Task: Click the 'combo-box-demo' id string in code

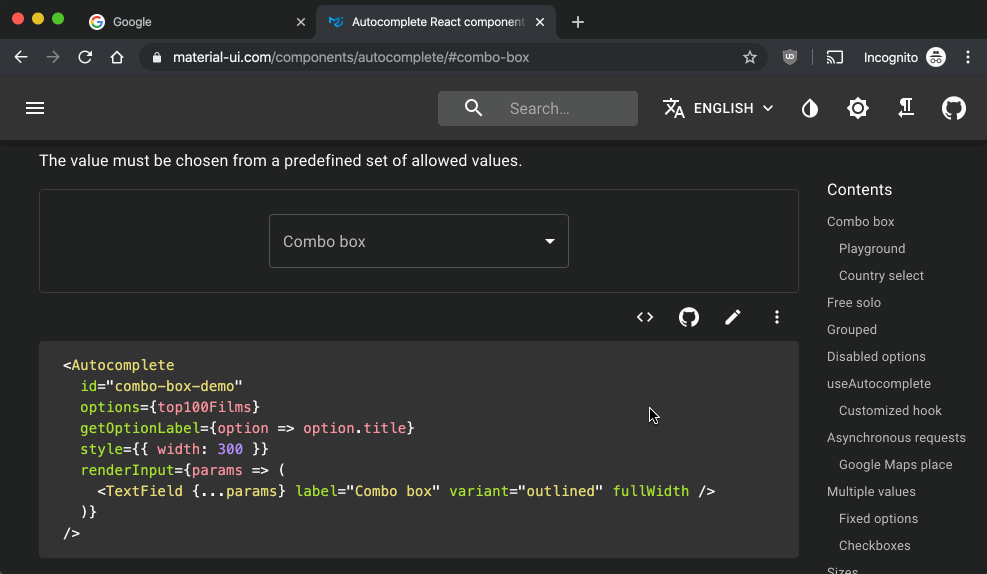Action: tap(174, 386)
